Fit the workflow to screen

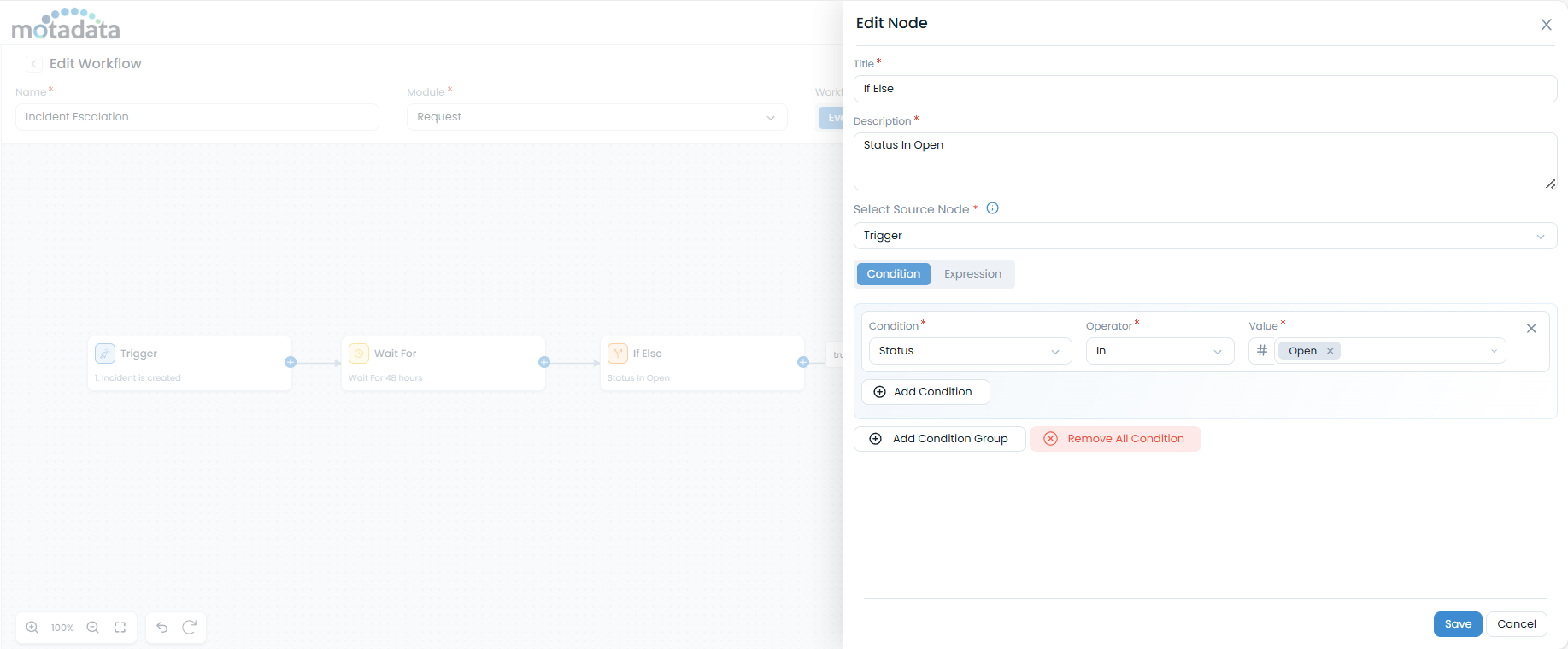coord(120,628)
